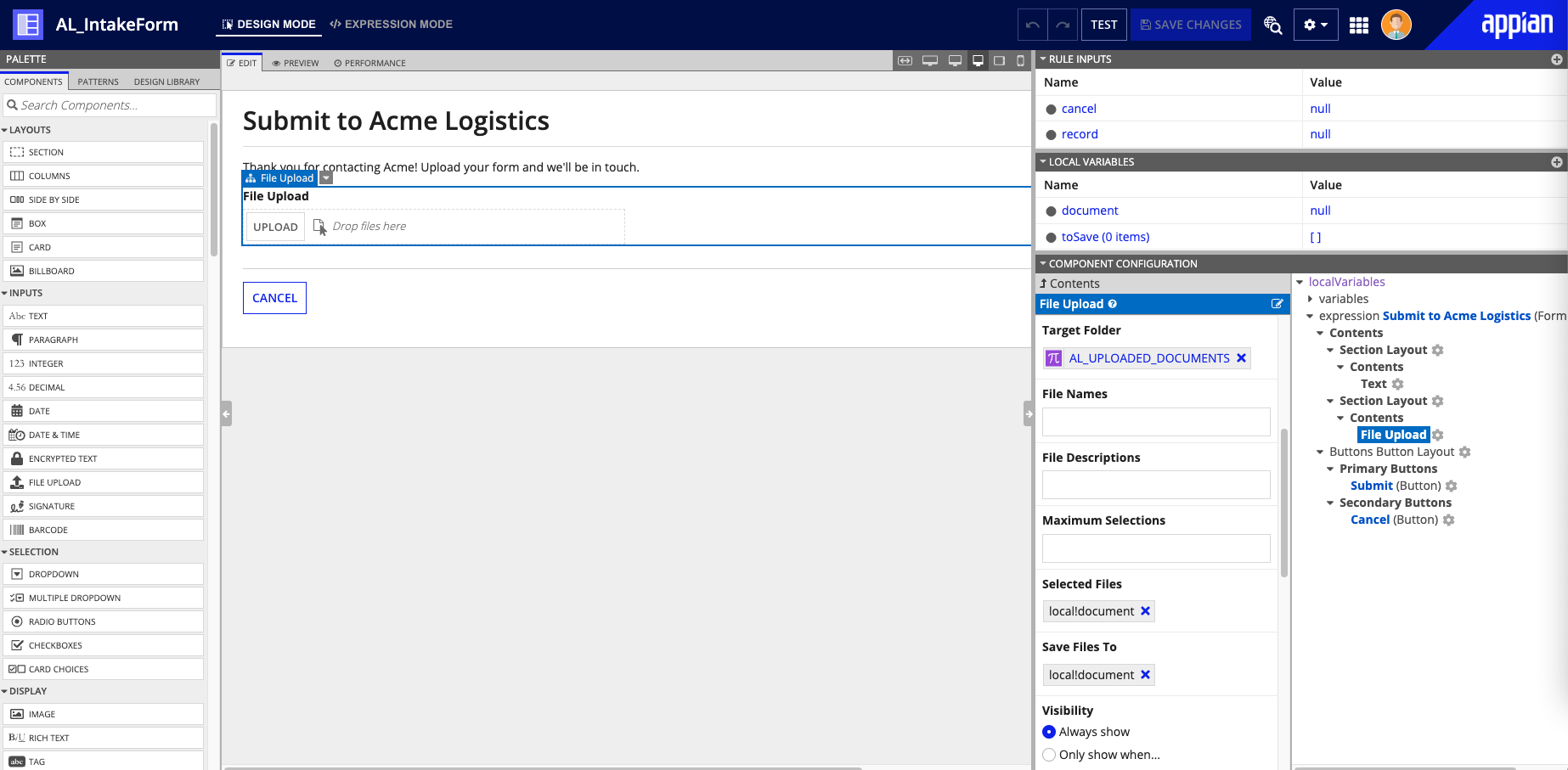Click the redo arrow icon
The width and height of the screenshot is (1568, 770).
[1063, 25]
